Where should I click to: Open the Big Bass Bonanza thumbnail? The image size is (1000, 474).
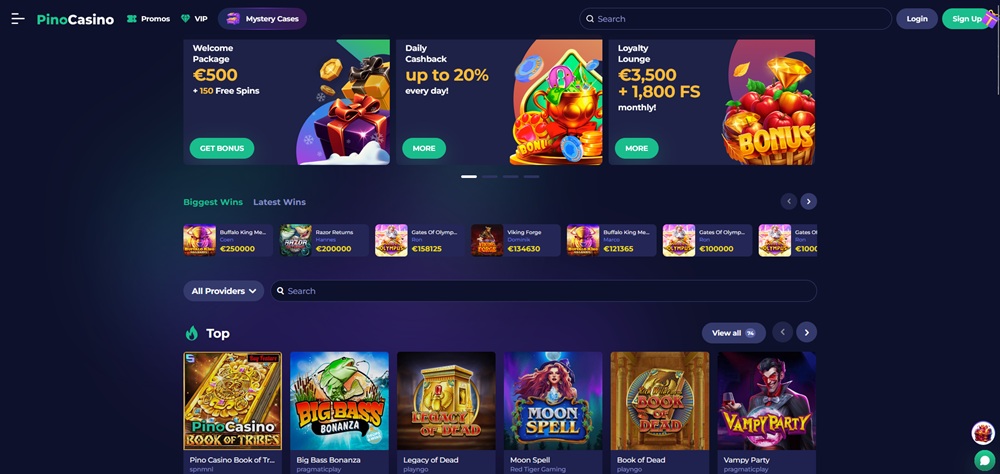click(339, 401)
